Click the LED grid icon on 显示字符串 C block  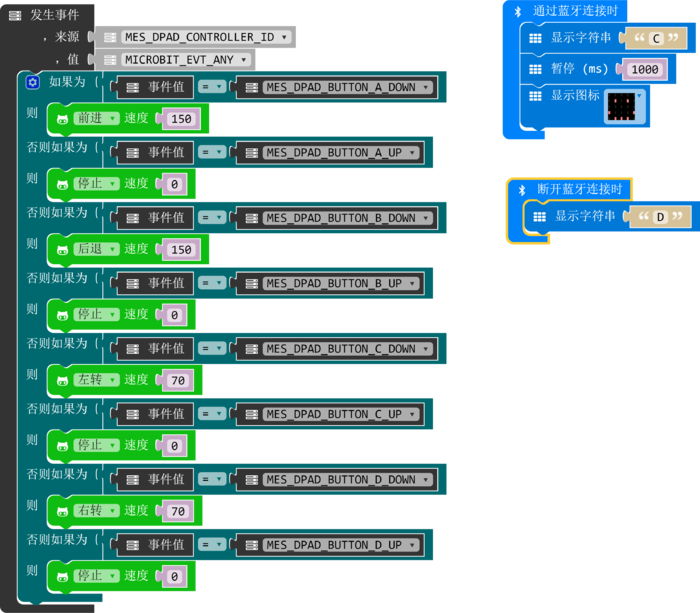pyautogui.click(x=535, y=38)
